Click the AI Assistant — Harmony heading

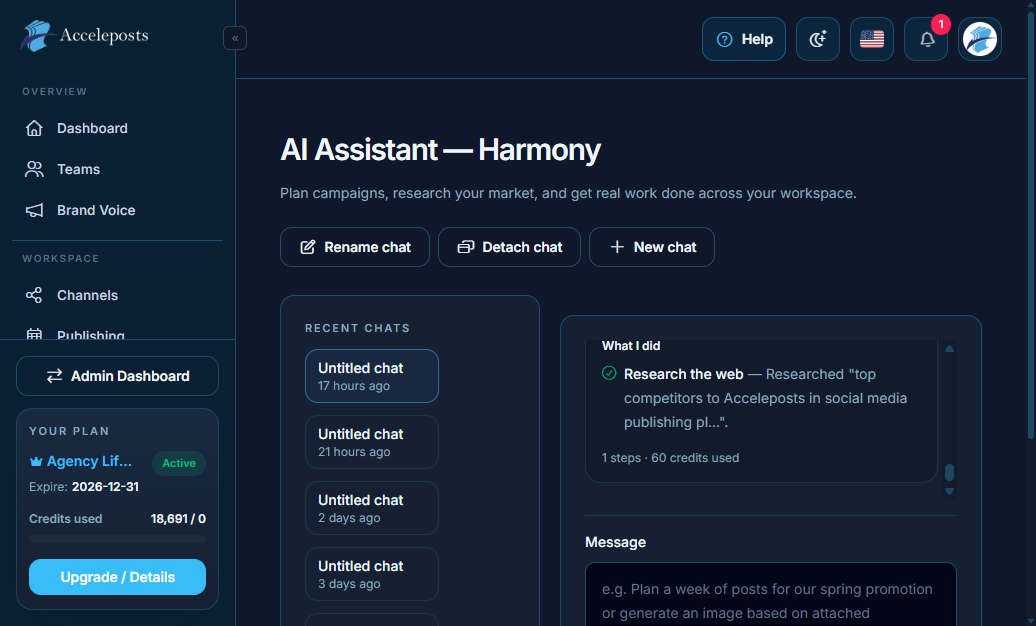(x=441, y=150)
